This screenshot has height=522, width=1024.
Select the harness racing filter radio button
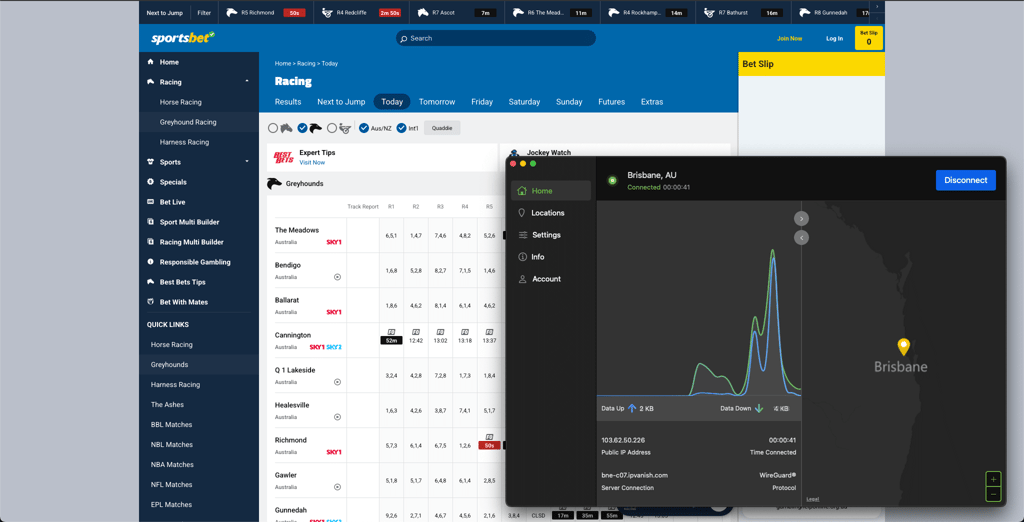[x=332, y=128]
